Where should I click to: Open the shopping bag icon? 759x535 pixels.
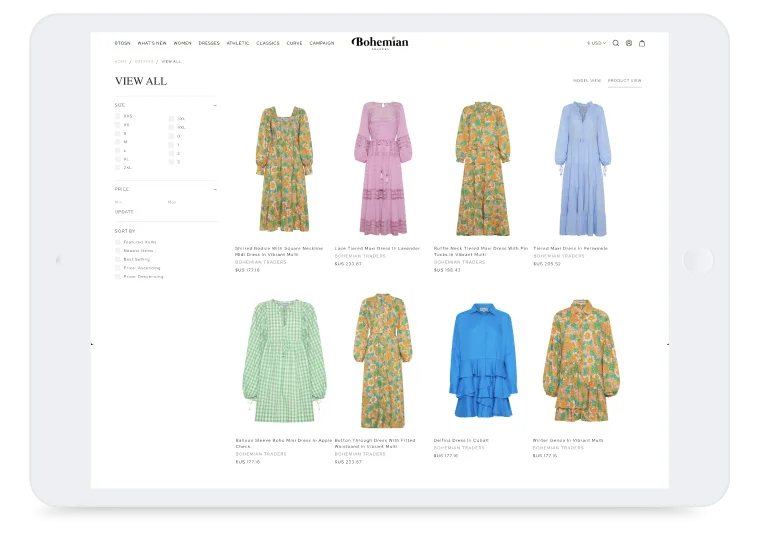642,43
